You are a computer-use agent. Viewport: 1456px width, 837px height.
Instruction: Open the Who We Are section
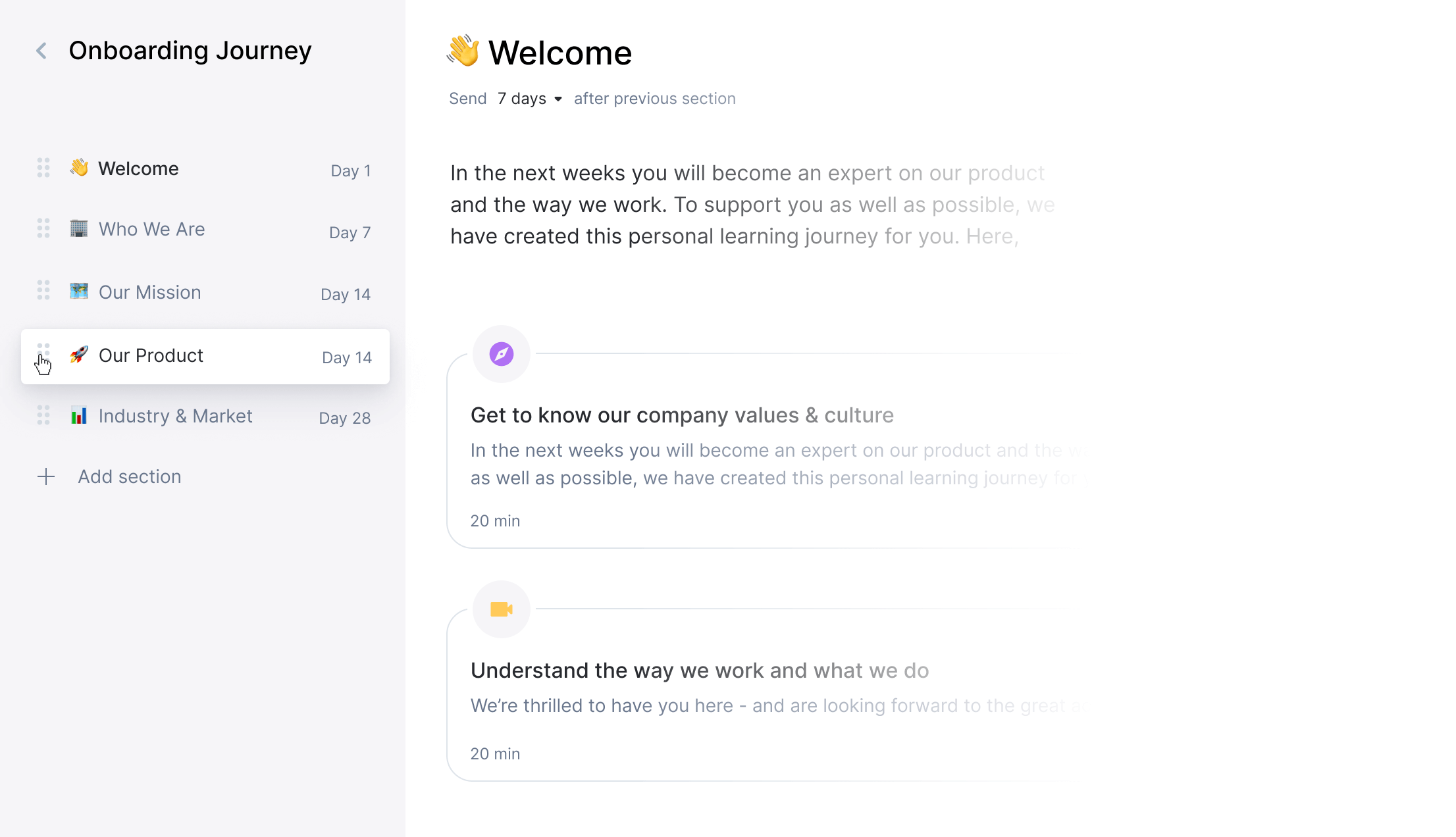(x=152, y=229)
